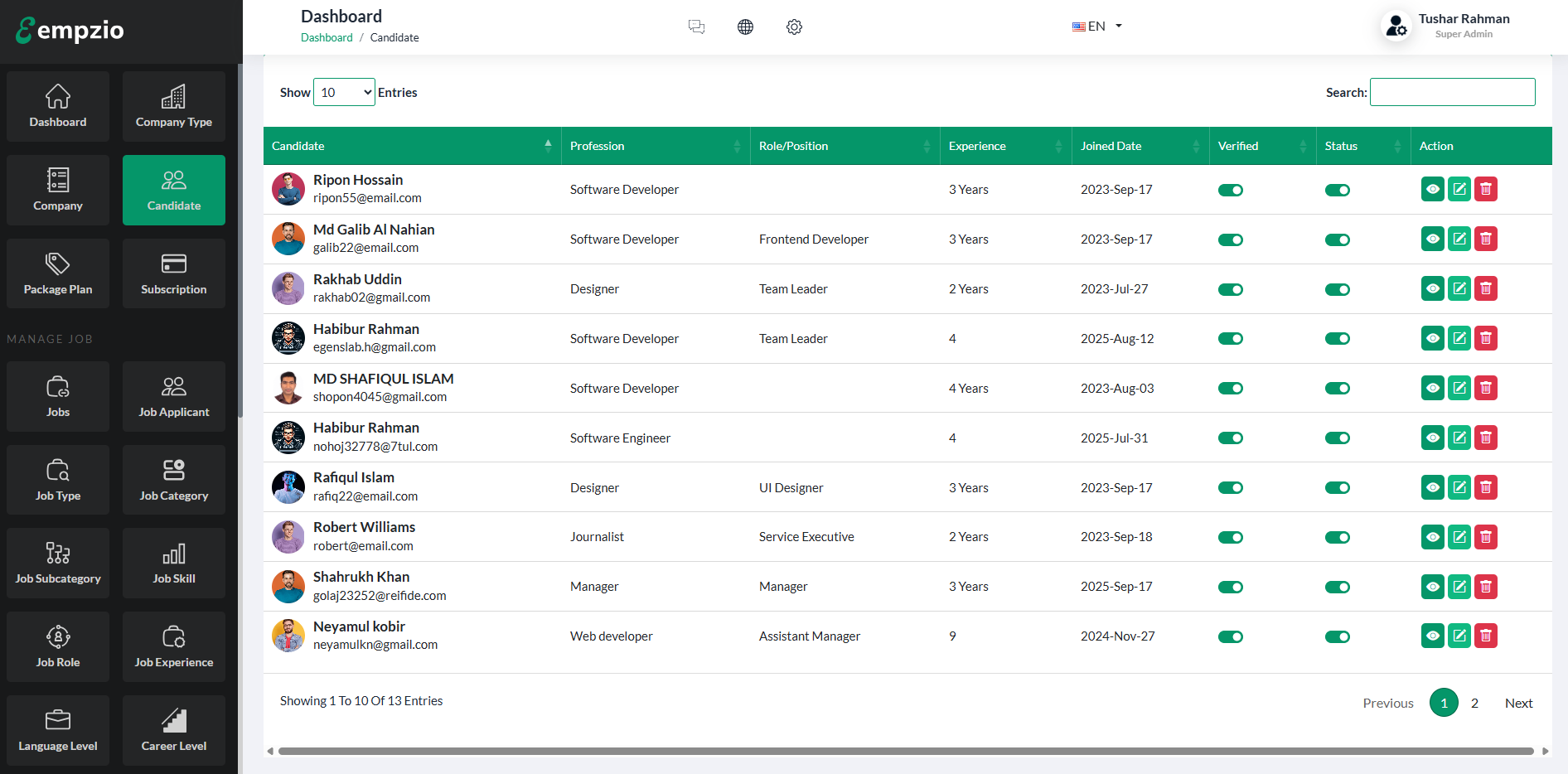Screen dimensions: 1568x774
Task: Click the horizontal scrollbar below the table
Action: (905, 751)
